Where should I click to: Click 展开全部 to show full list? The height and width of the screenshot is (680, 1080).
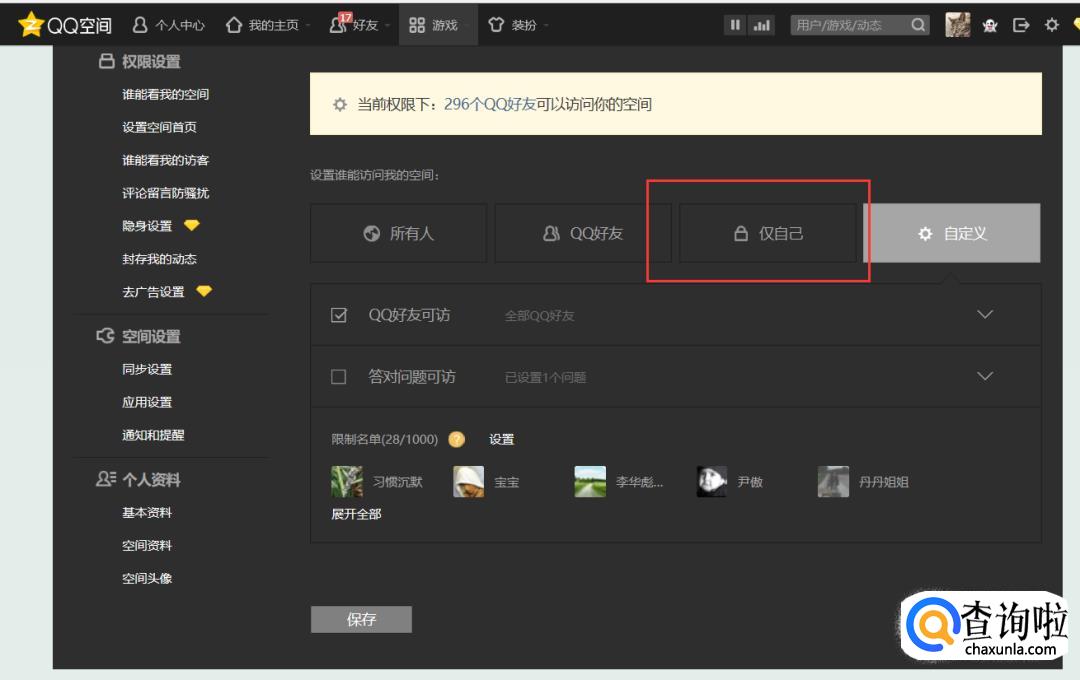coord(356,514)
